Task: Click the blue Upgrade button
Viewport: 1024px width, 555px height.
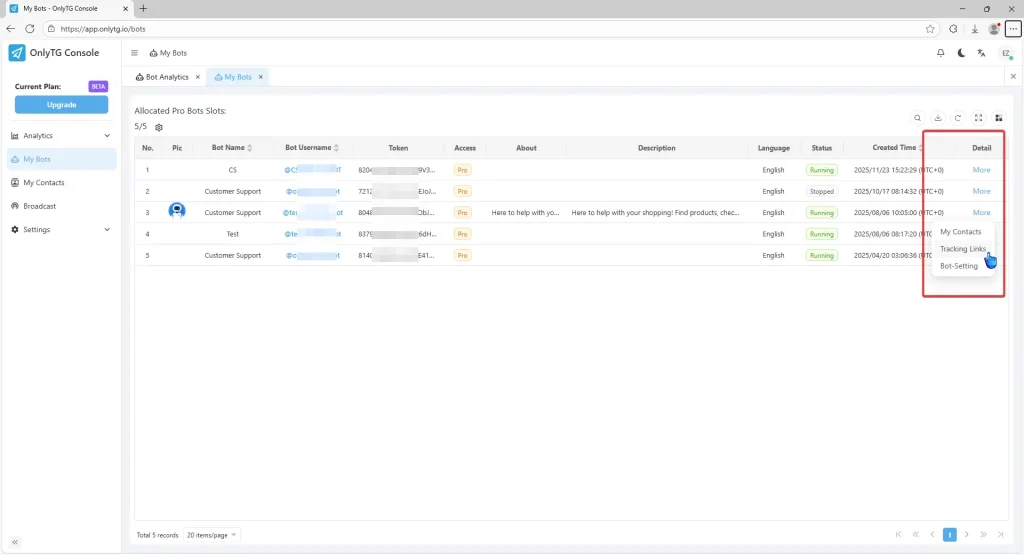Action: [61, 105]
